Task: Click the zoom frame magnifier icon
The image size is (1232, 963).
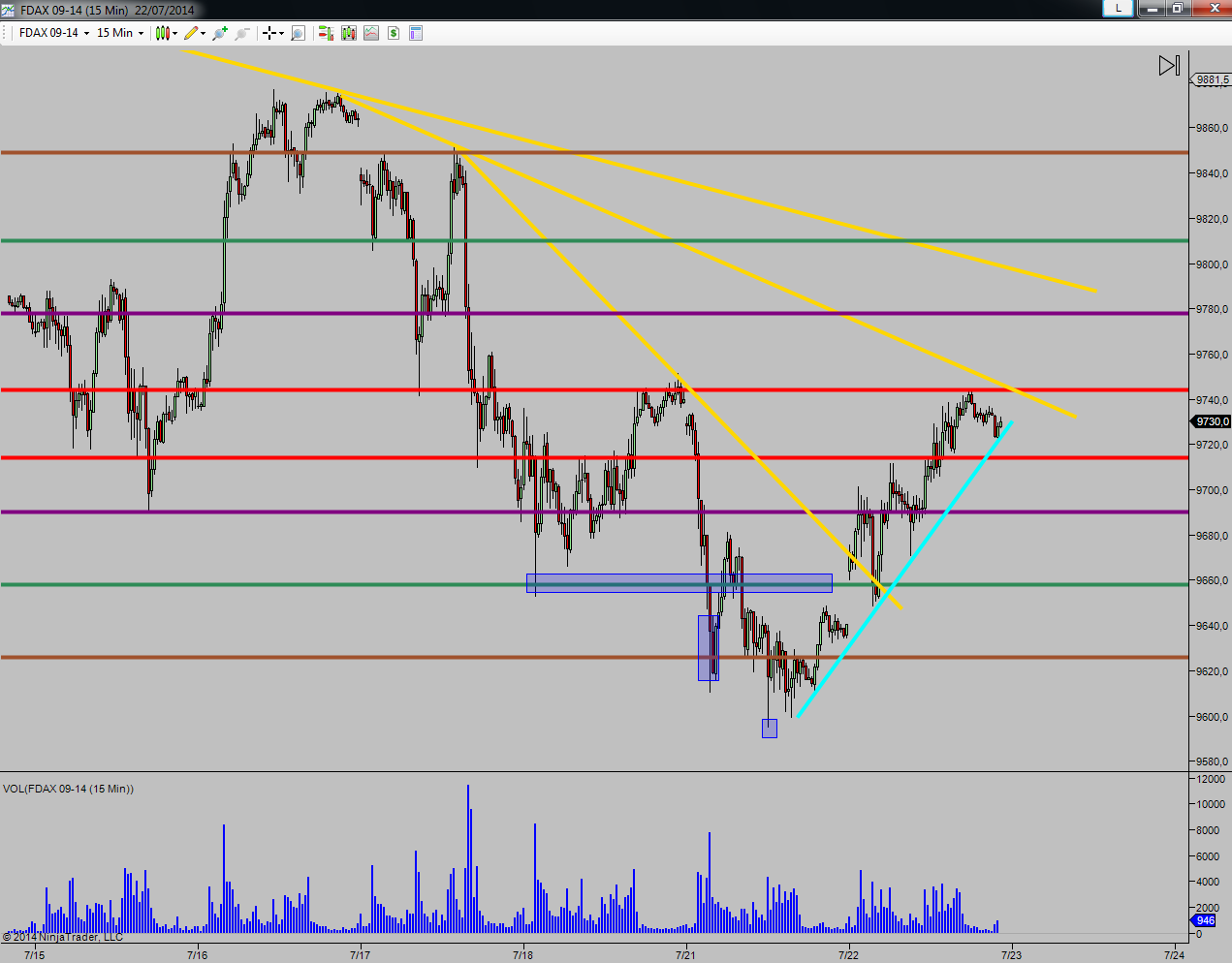Action: point(298,33)
